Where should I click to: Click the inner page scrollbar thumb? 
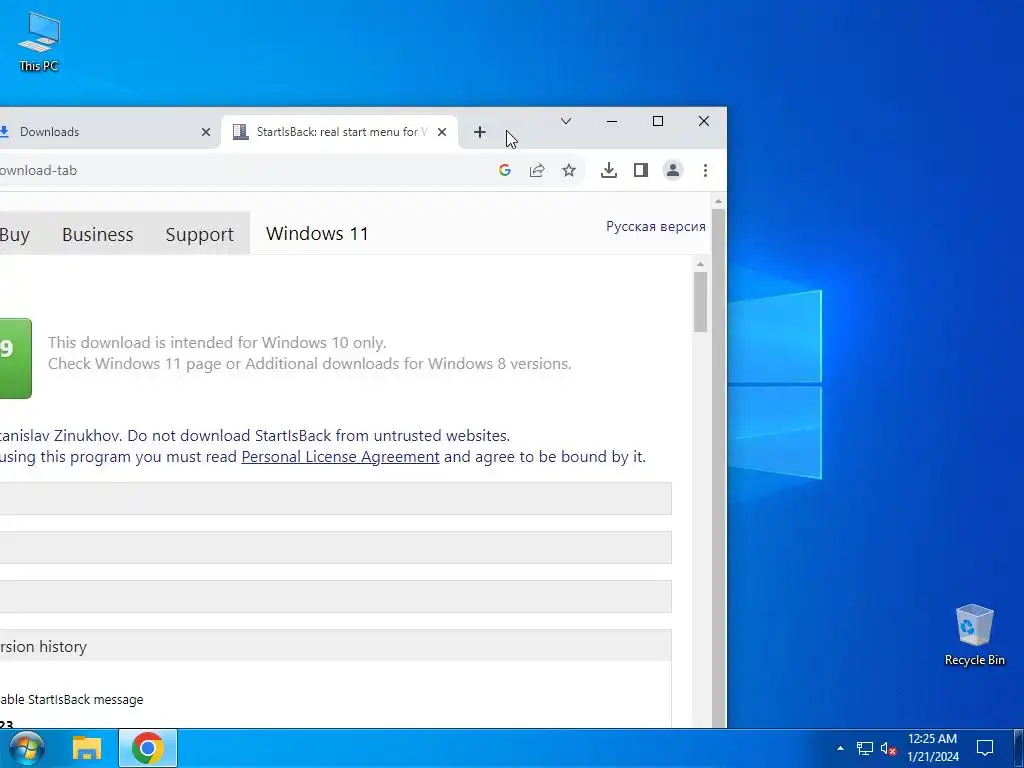coord(700,302)
